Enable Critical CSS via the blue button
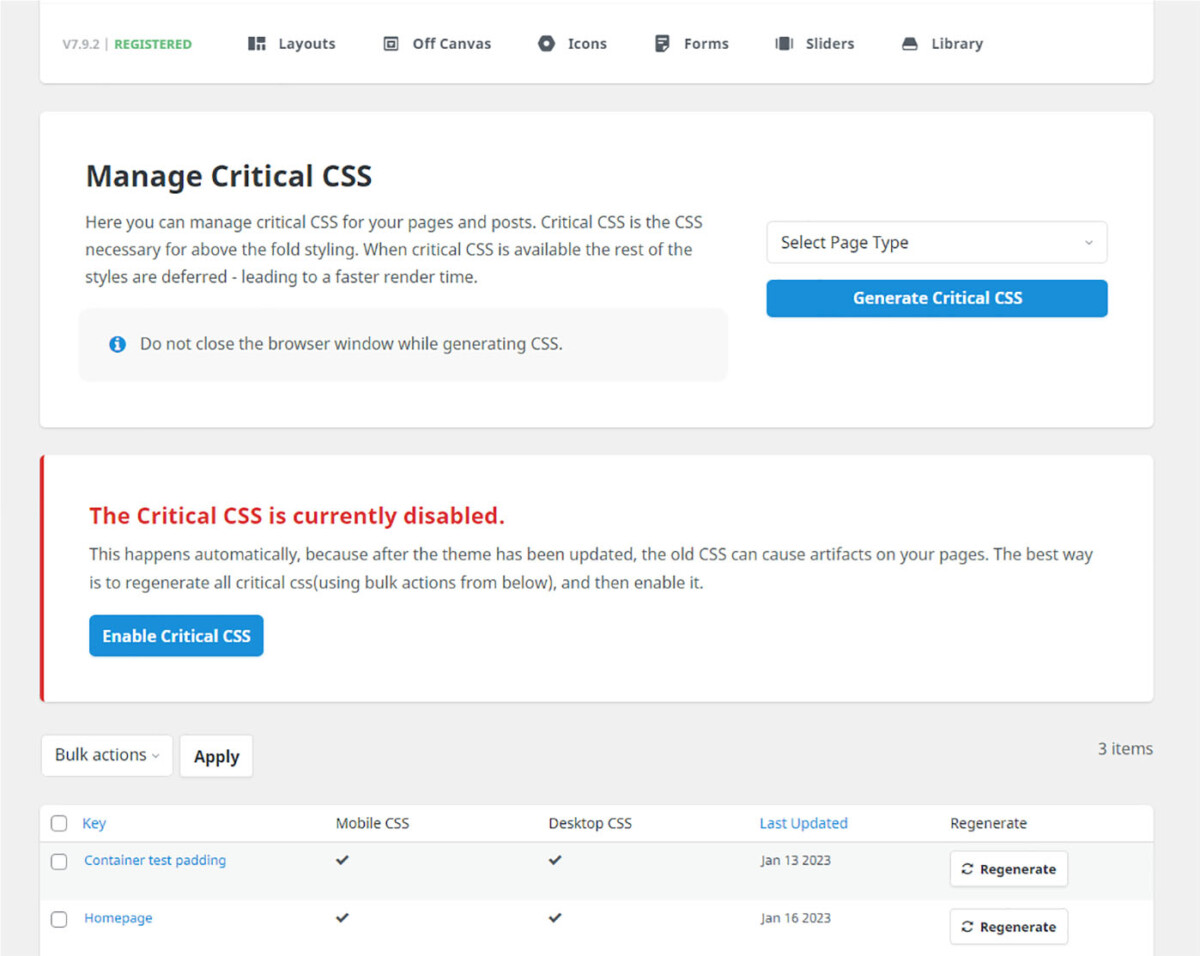This screenshot has height=956, width=1200. [x=175, y=635]
